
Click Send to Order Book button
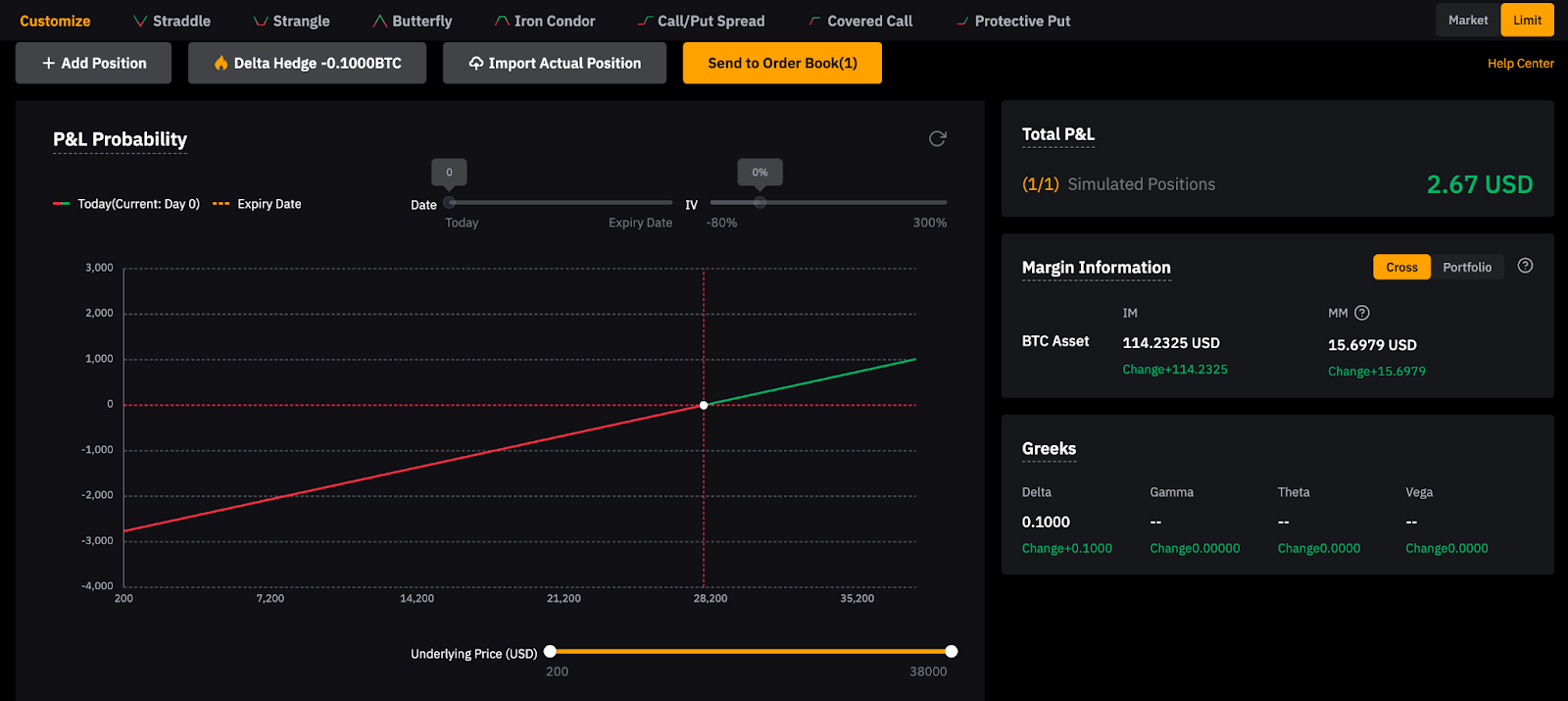click(782, 63)
